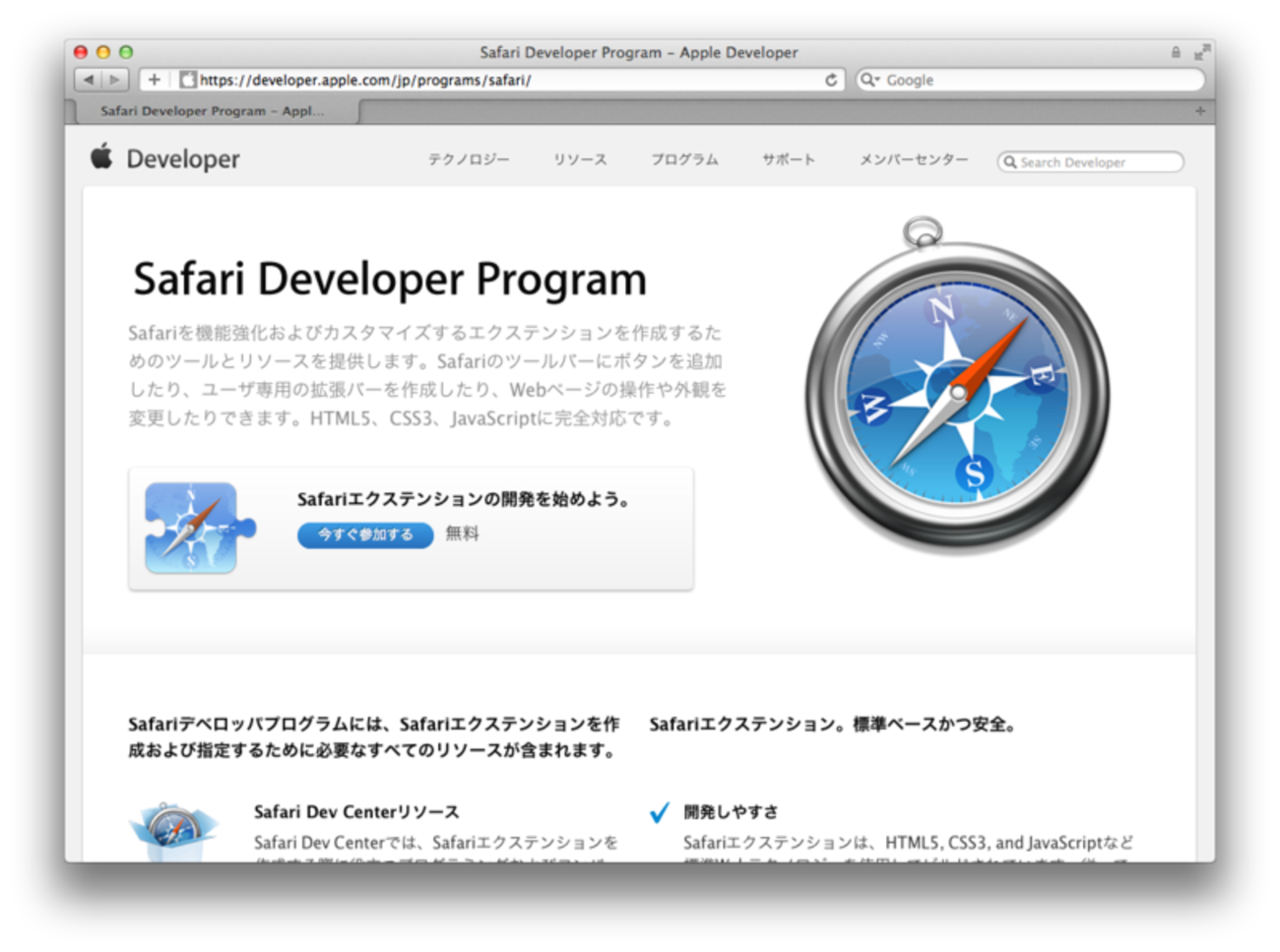Click the large Safari compass icon

957,385
